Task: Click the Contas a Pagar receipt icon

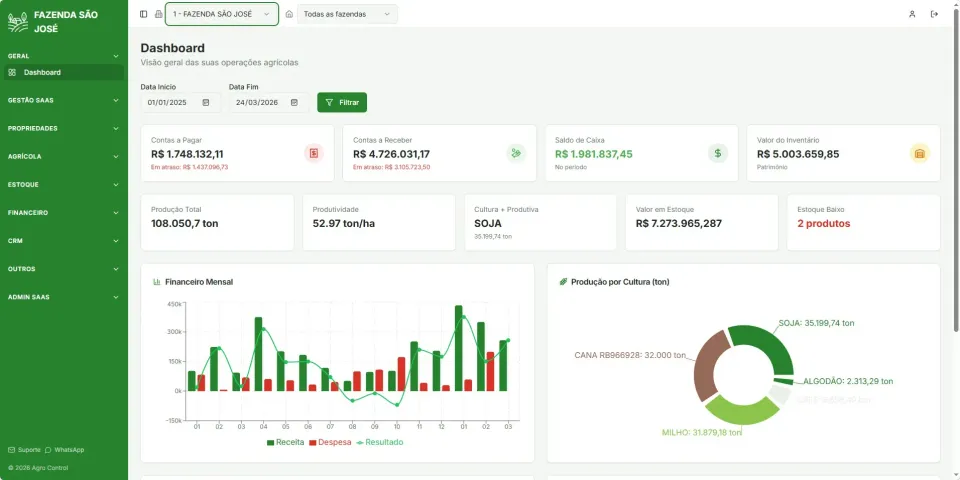Action: pos(313,154)
